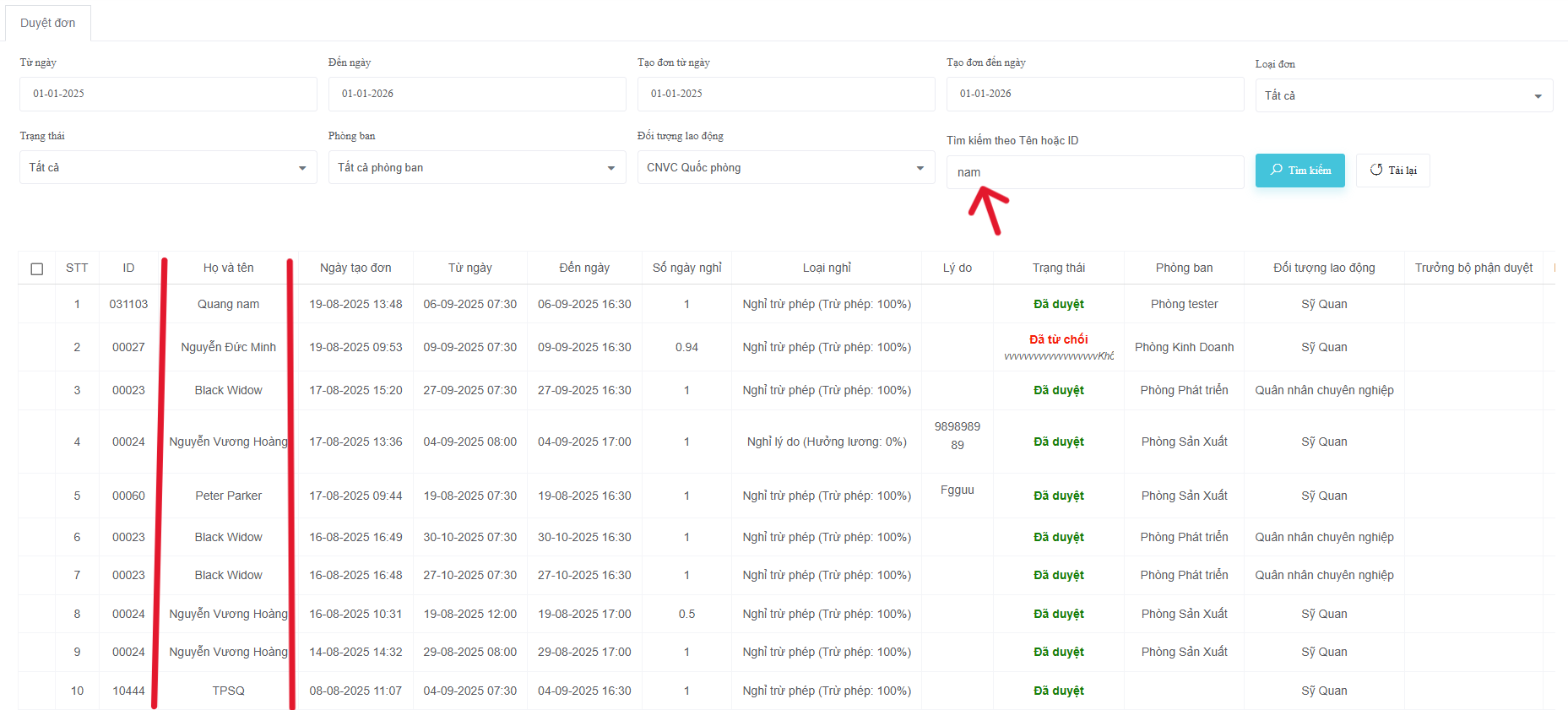Screen dimensions: 1568x710
Task: Click the Họ và tên column header
Action: (228, 268)
